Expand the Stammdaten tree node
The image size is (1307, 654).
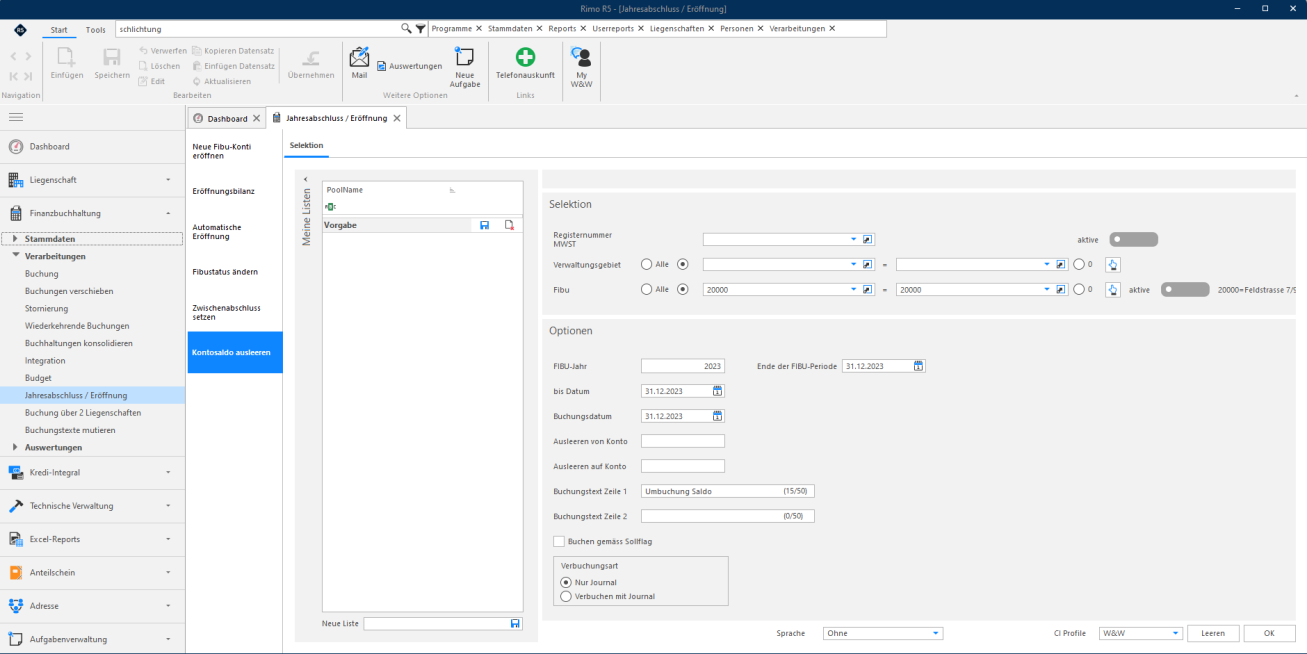pos(15,238)
